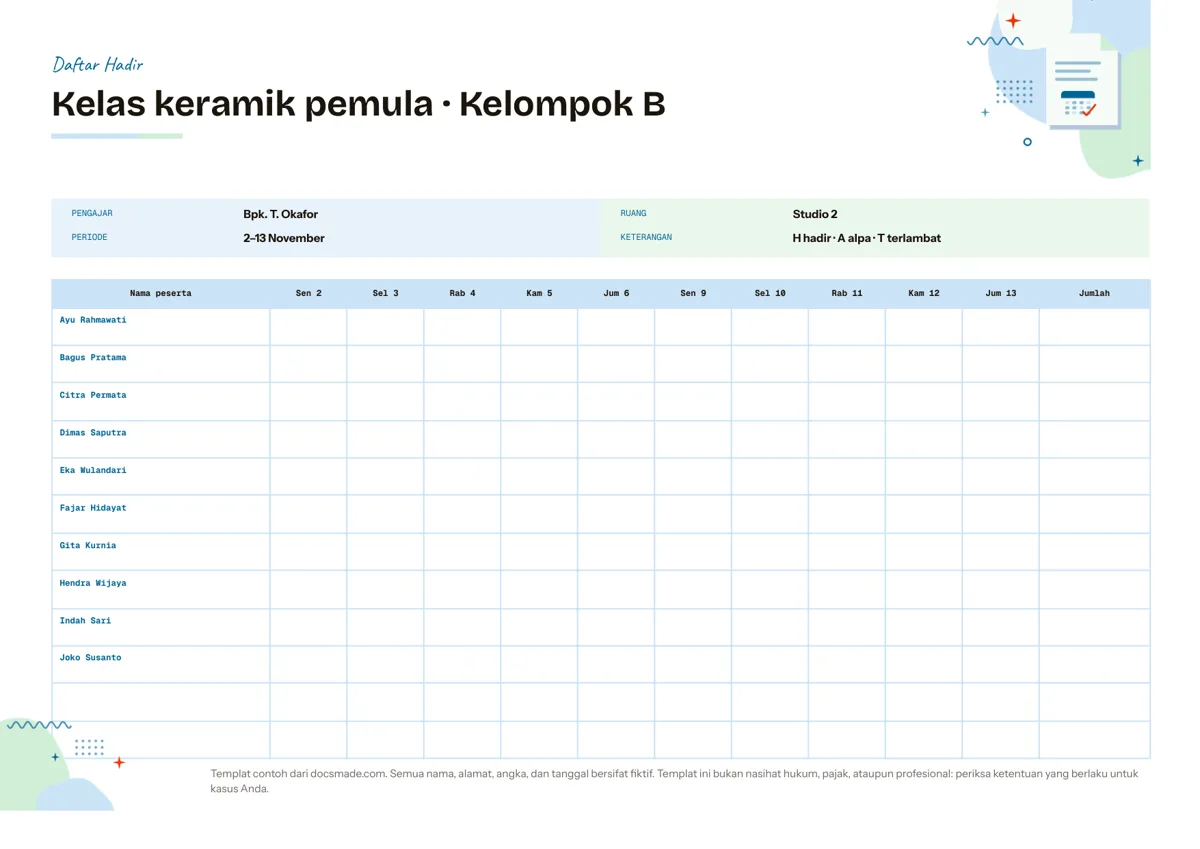Click the legend 'H hadir · A alpa · T terlambat'

click(866, 238)
